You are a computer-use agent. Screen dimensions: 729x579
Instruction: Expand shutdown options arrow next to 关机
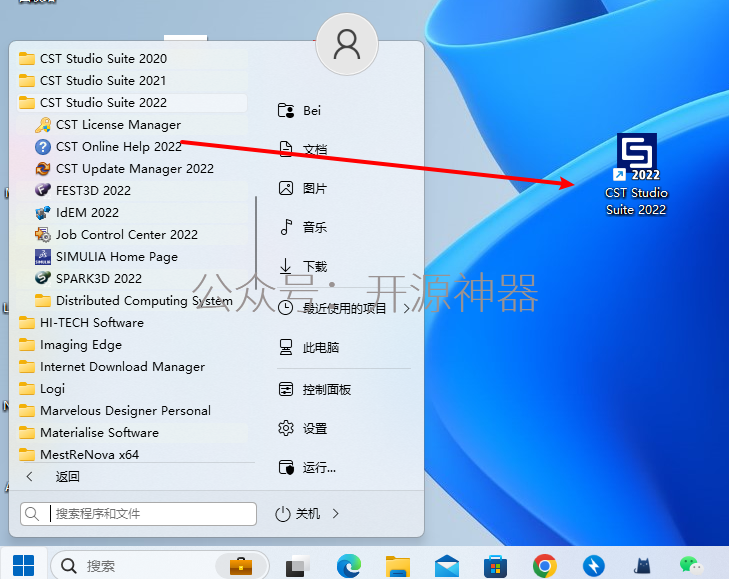[336, 513]
